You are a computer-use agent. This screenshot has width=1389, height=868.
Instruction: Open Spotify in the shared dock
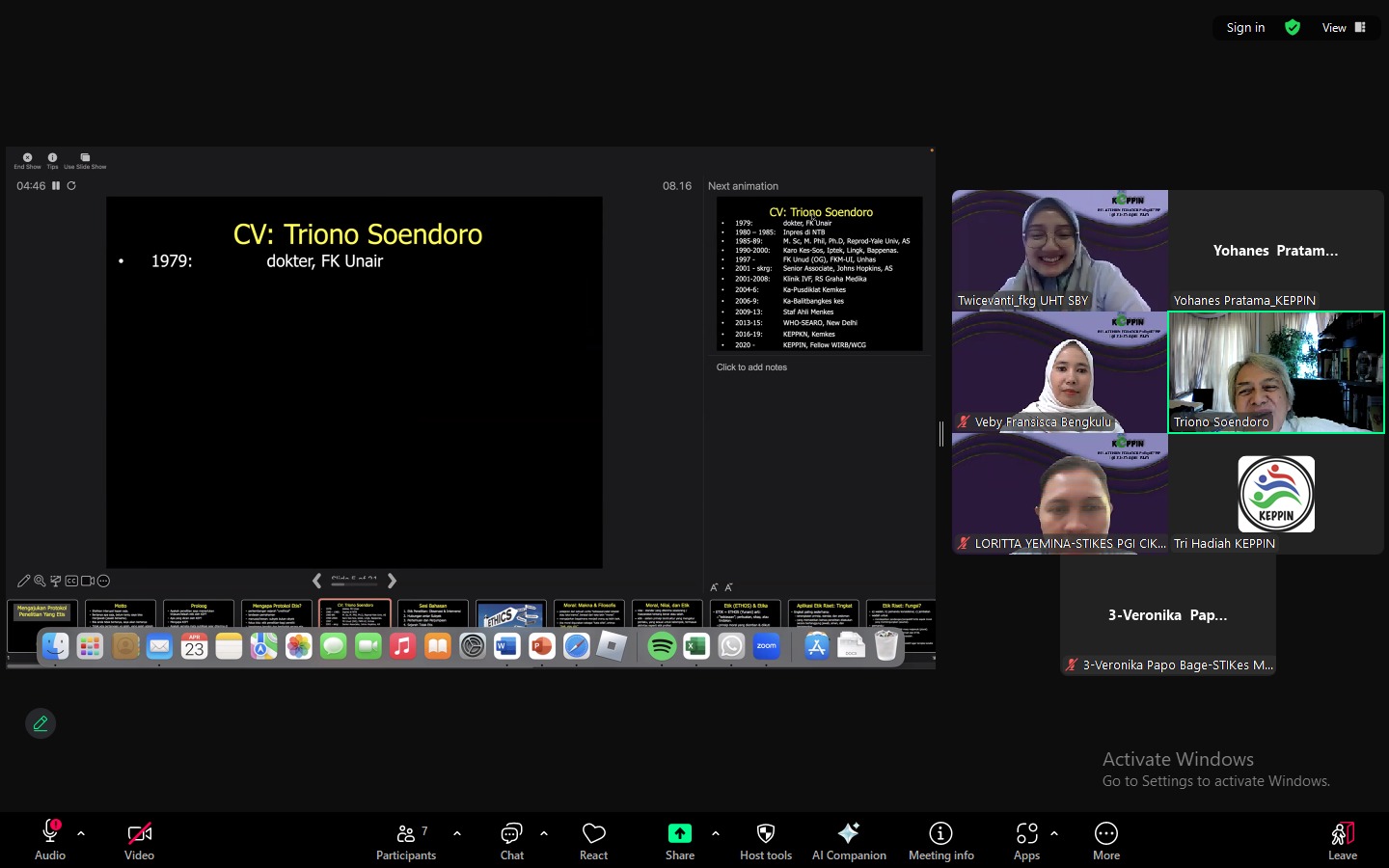[x=662, y=646]
